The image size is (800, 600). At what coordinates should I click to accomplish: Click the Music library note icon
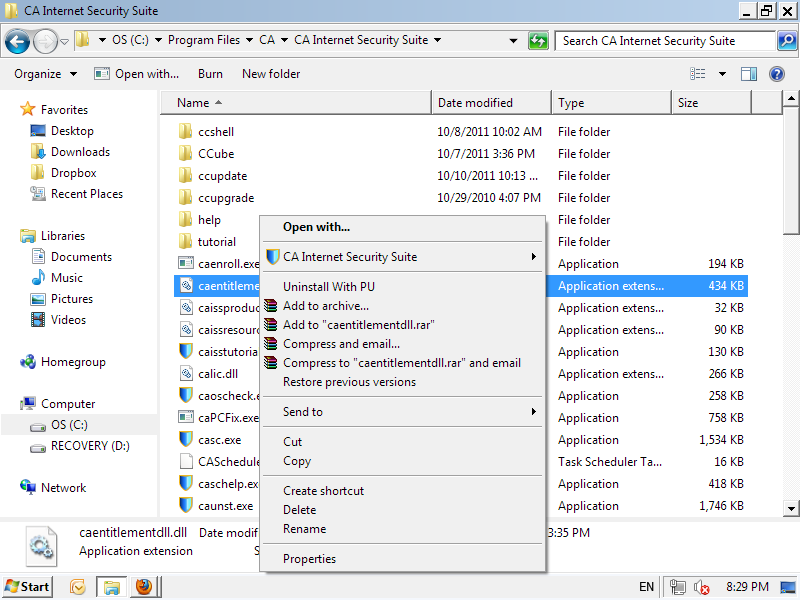pos(38,278)
